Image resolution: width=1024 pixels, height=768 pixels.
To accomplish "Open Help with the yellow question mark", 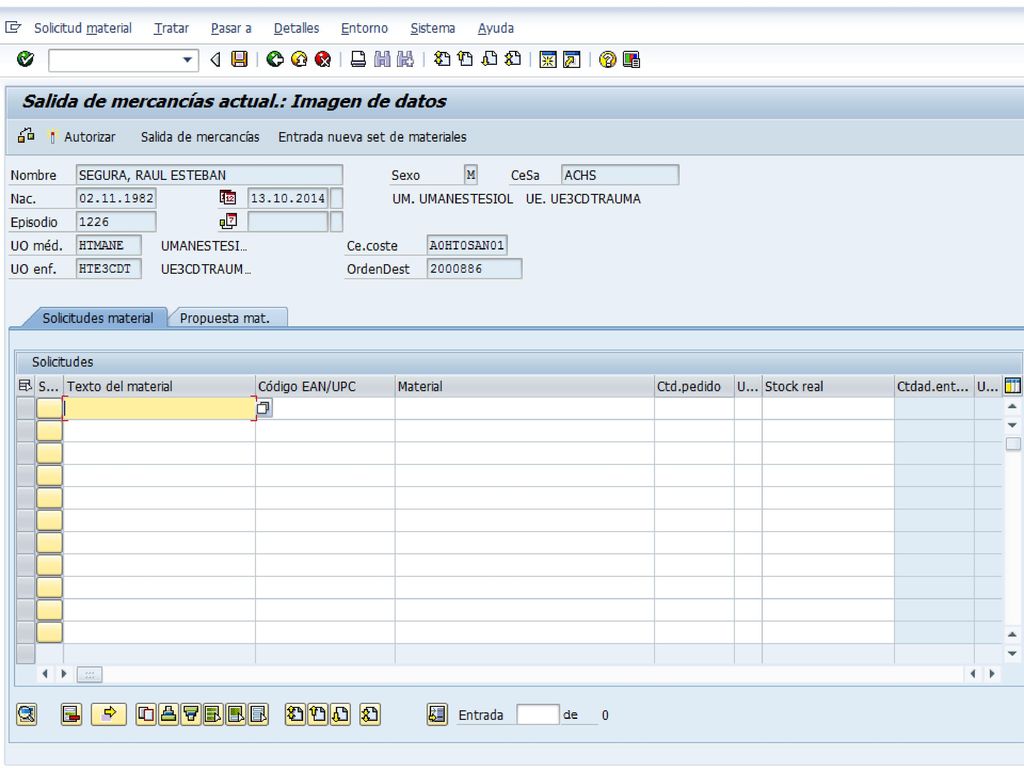I will [x=607, y=59].
